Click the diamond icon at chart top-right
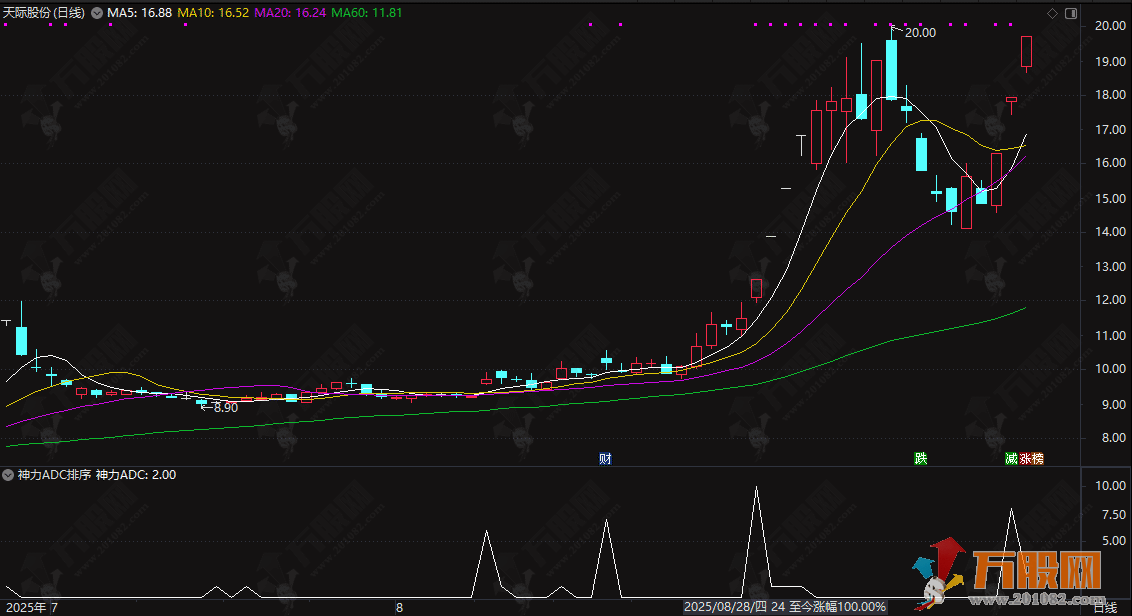The image size is (1132, 616). (1052, 13)
